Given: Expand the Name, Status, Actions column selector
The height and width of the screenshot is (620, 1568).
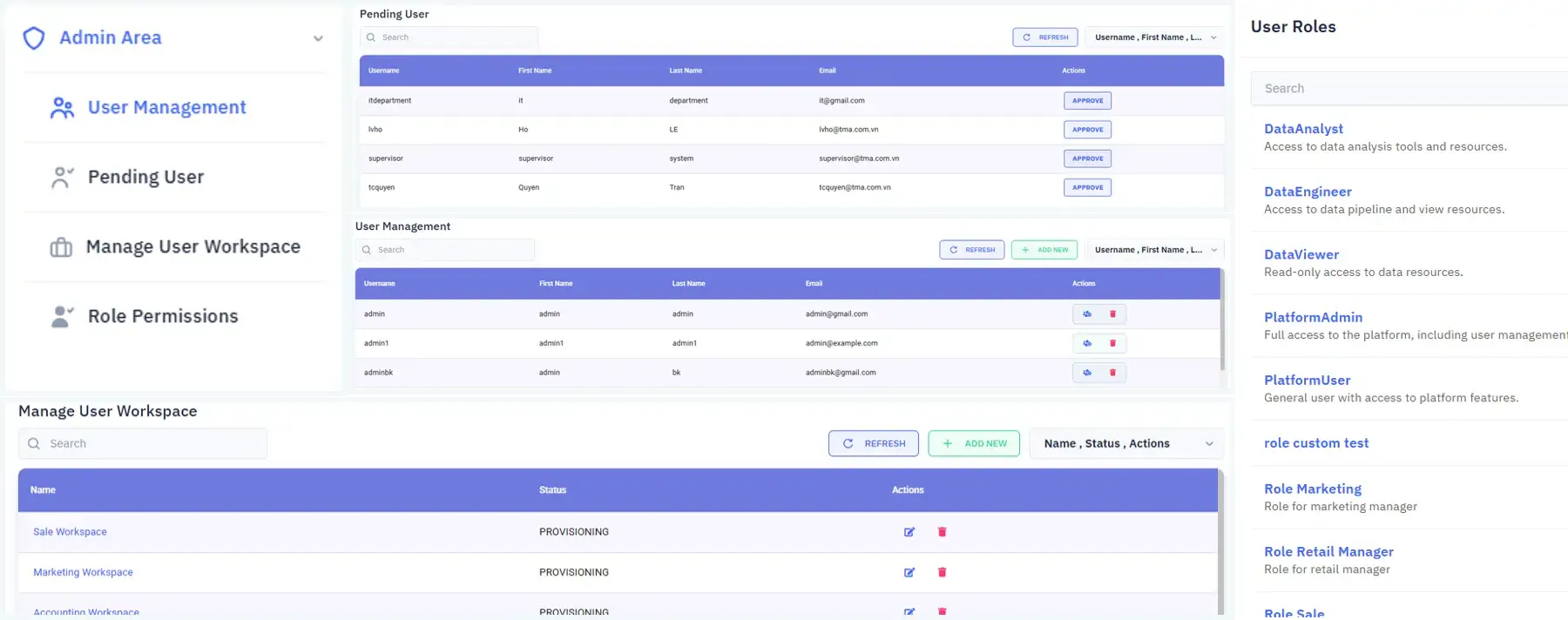Looking at the screenshot, I should (x=1126, y=443).
